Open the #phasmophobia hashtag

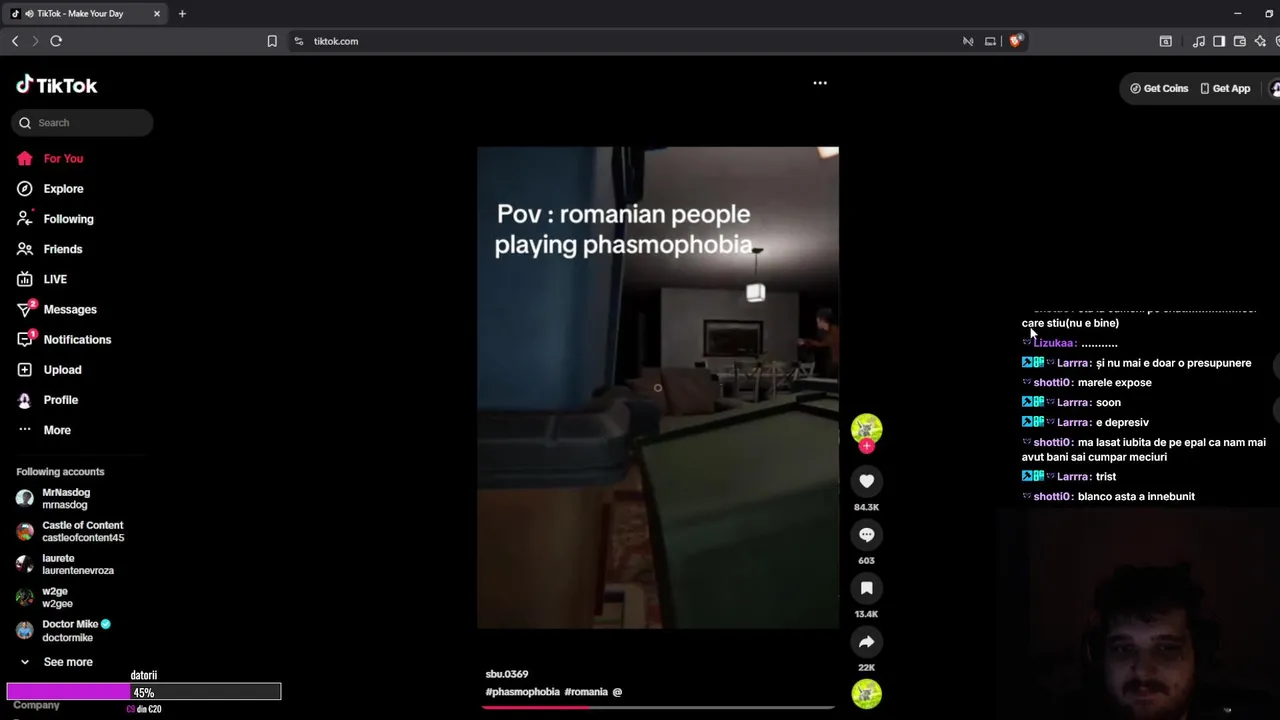[522, 692]
